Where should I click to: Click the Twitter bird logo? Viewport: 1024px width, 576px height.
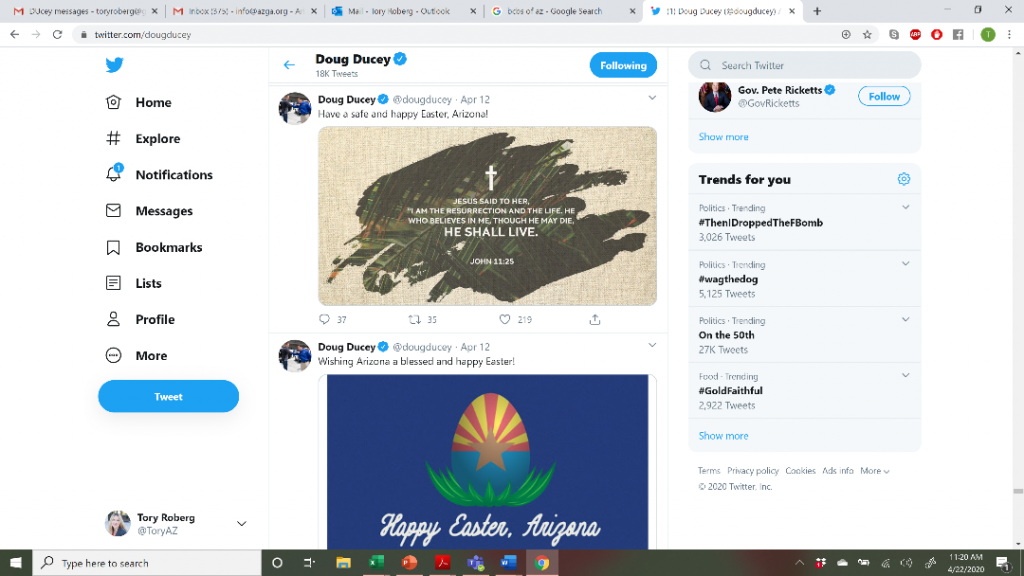tap(114, 65)
